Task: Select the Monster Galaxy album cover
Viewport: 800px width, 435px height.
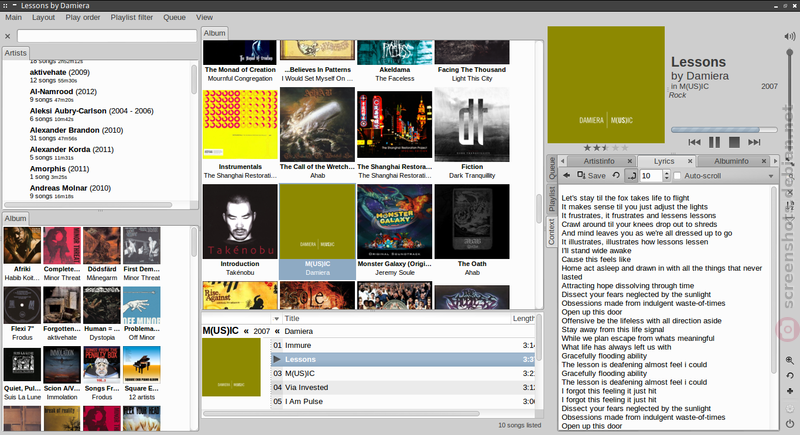Action: (x=394, y=222)
